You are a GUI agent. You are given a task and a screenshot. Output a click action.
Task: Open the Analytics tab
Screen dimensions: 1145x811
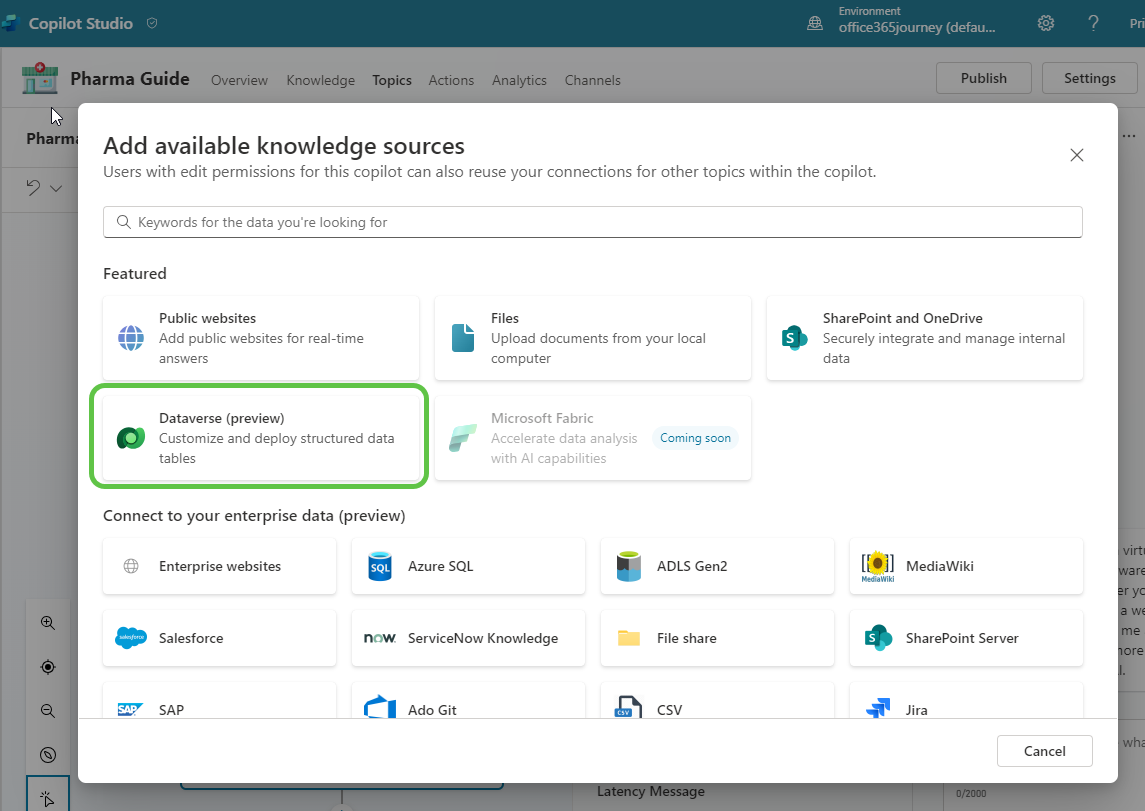coord(519,80)
